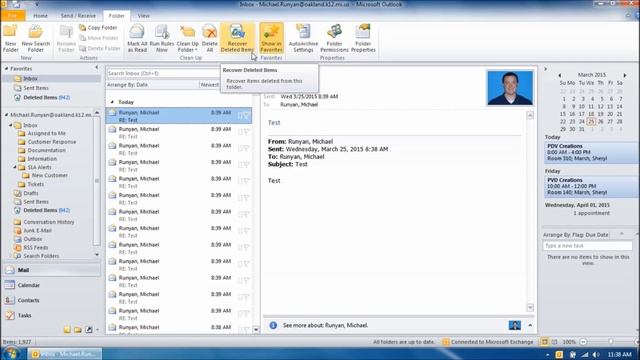
Task: Click Arrange By: Flag: Due Date header
Action: 576,235
